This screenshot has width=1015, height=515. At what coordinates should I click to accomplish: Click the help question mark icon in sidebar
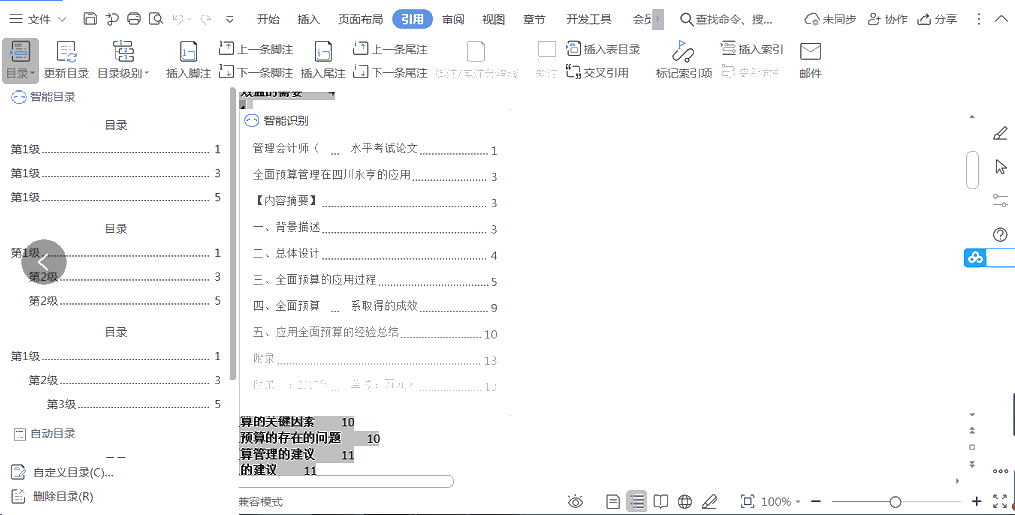1000,234
